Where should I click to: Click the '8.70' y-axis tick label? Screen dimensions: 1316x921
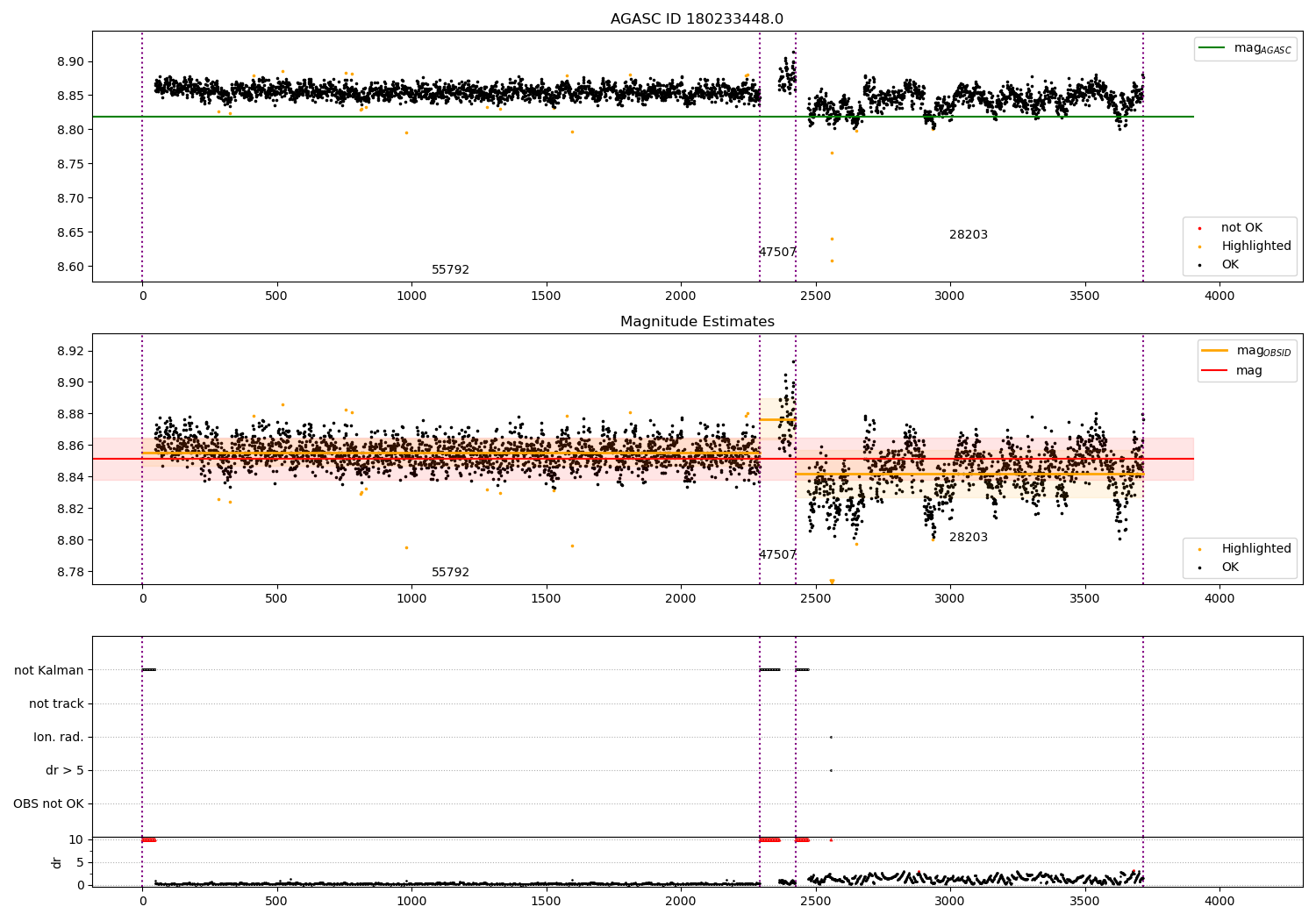(x=70, y=198)
